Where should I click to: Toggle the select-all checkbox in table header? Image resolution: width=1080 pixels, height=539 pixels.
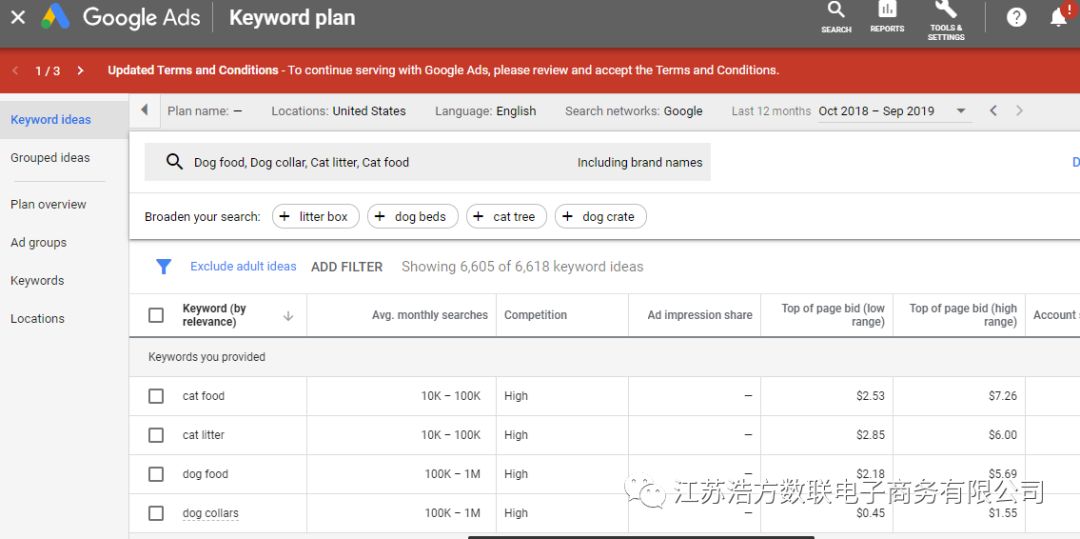(x=156, y=315)
